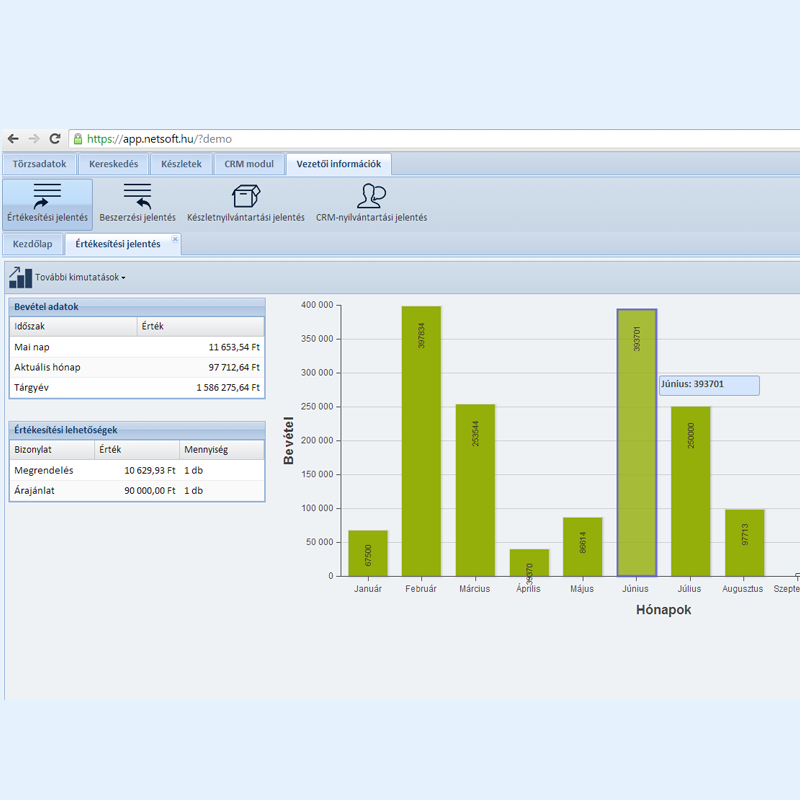Close the Értékesítési jelentés tab
The height and width of the screenshot is (800, 800).
pyautogui.click(x=175, y=240)
